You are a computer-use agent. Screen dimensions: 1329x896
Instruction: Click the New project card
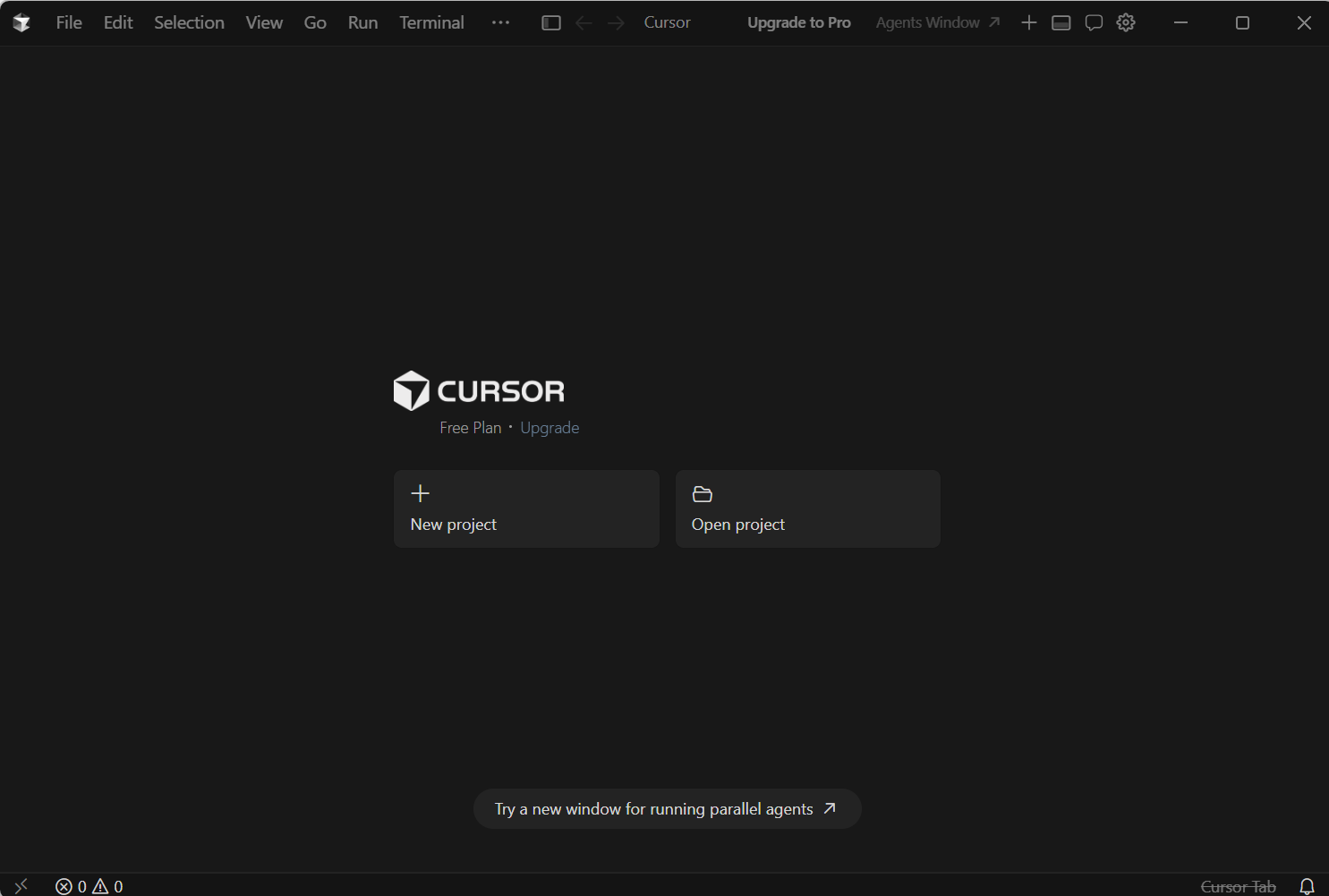click(x=526, y=508)
